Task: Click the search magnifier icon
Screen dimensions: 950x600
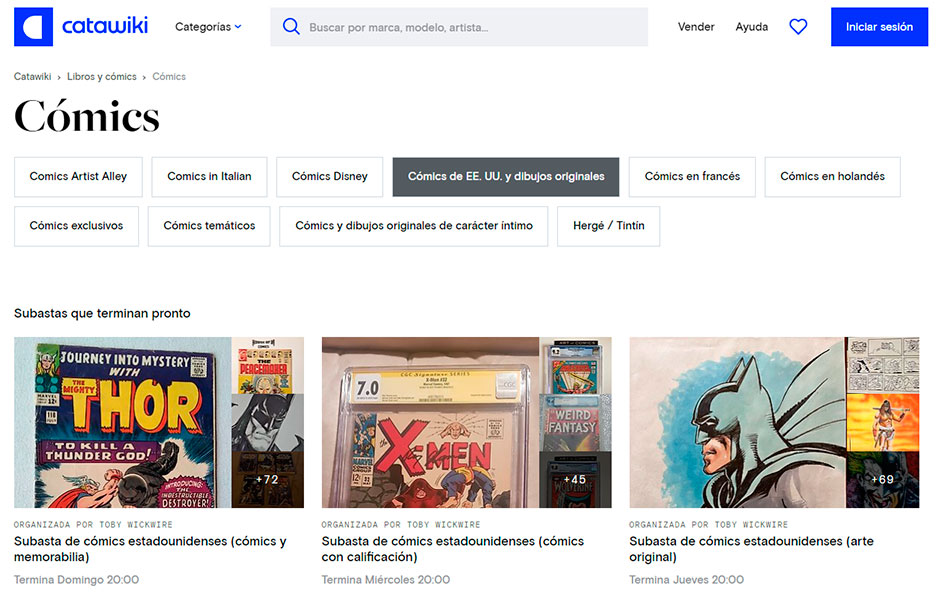Action: tap(291, 27)
